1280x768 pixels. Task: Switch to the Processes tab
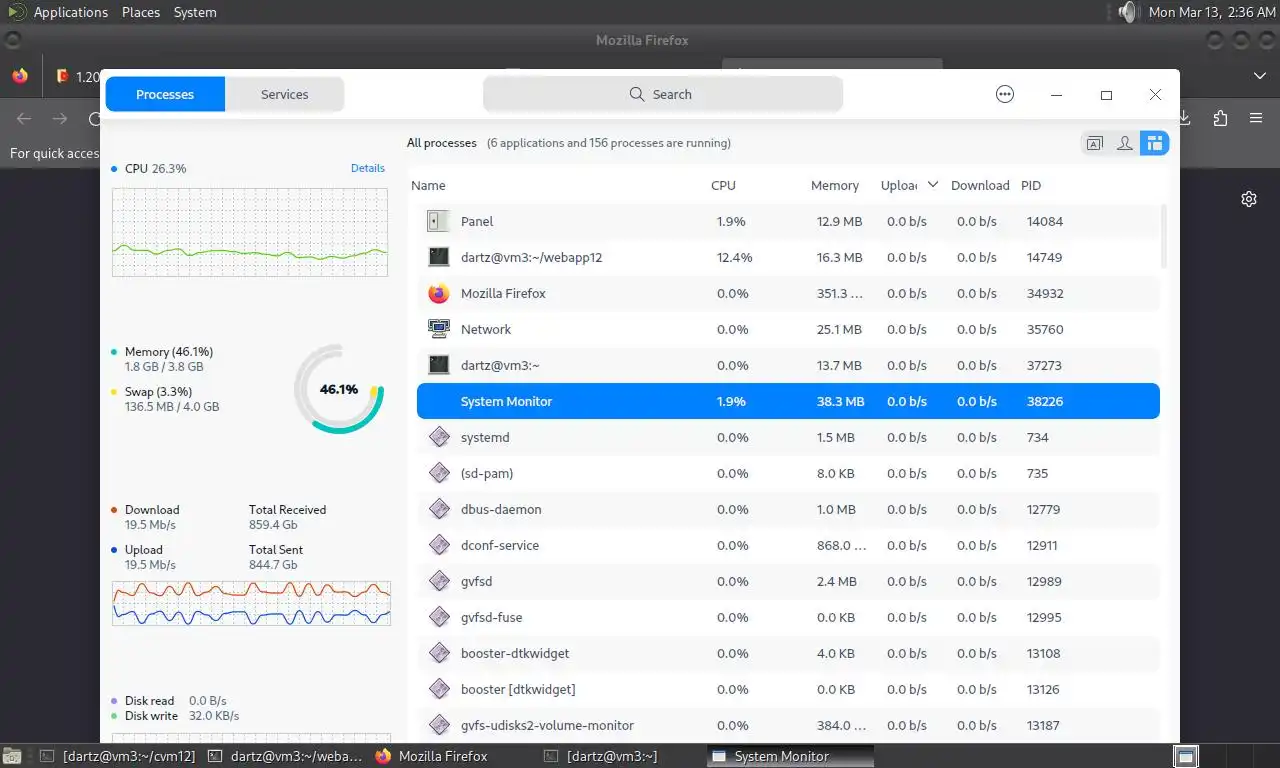(165, 94)
